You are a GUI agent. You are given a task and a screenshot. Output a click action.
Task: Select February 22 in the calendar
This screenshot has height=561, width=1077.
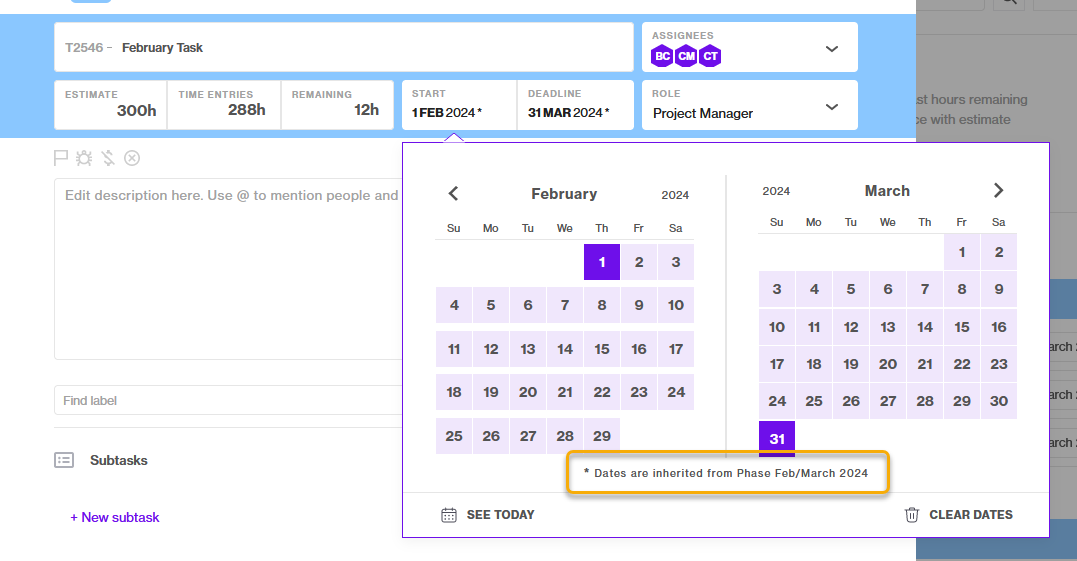point(602,392)
